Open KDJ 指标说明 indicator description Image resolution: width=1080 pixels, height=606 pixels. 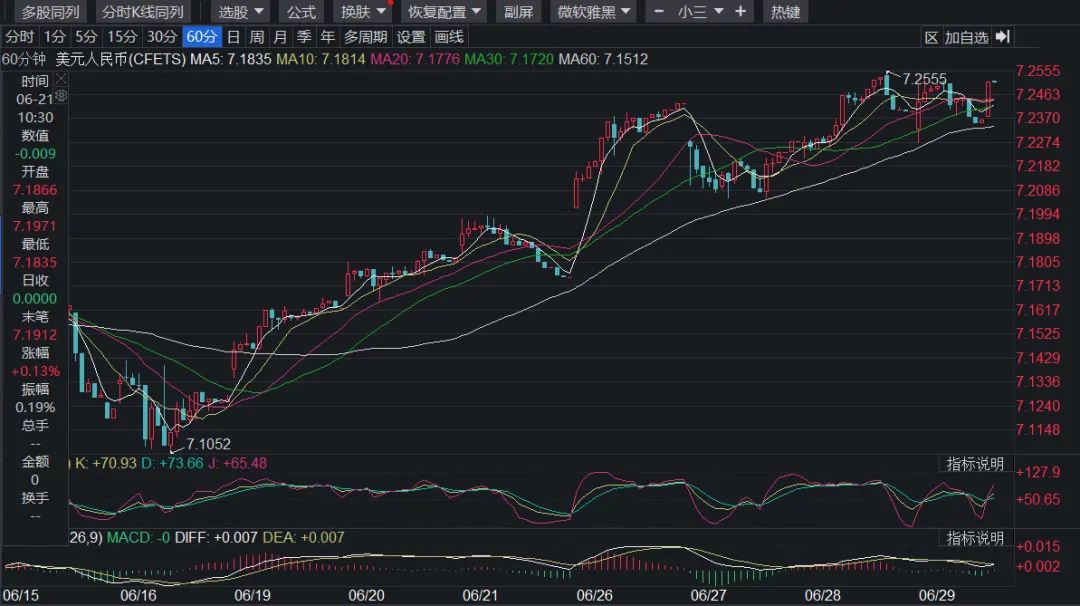975,464
